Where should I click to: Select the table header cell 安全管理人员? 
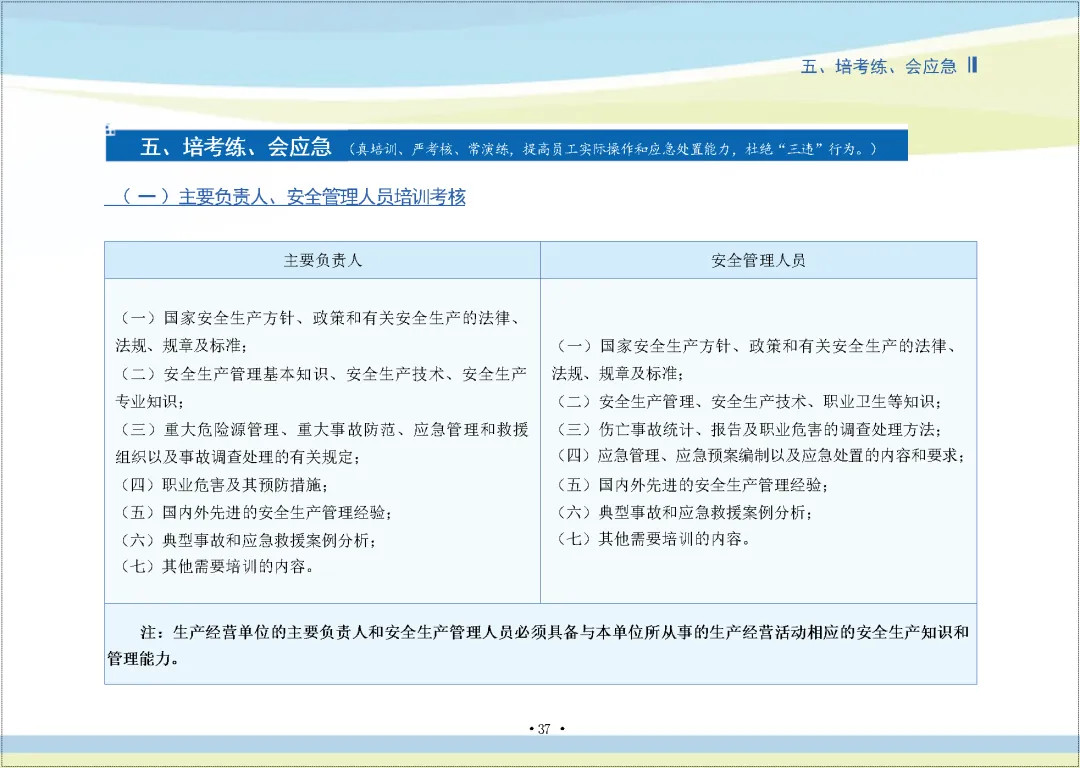click(758, 260)
